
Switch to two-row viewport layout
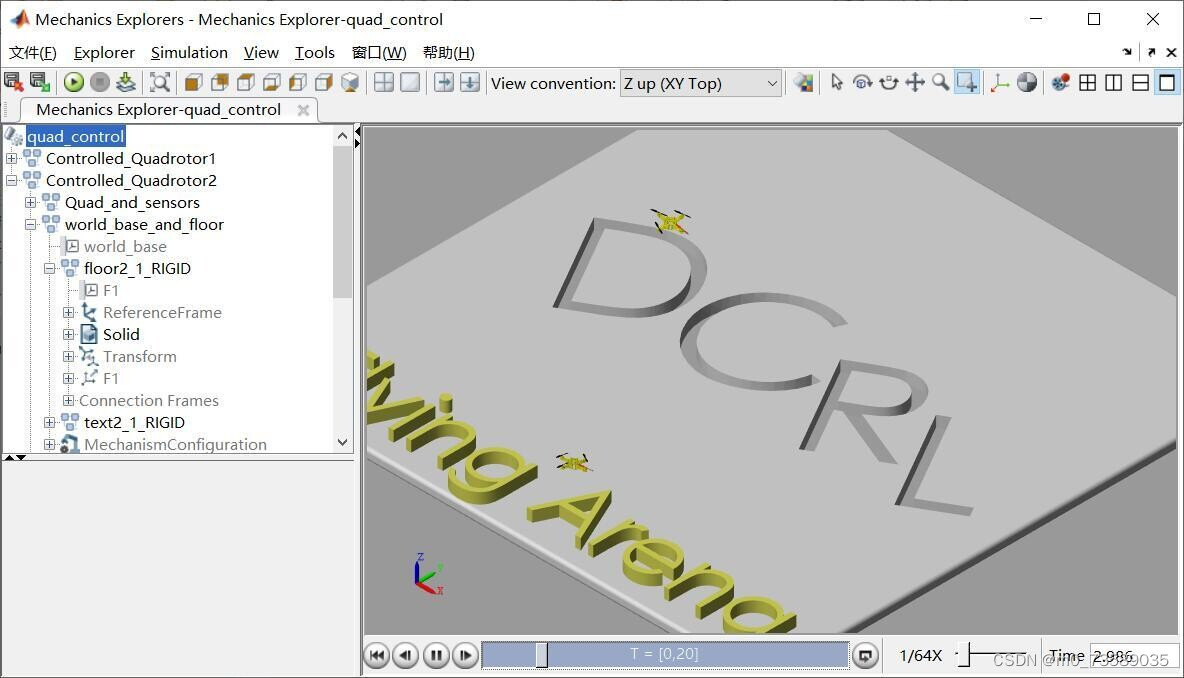coord(1140,82)
